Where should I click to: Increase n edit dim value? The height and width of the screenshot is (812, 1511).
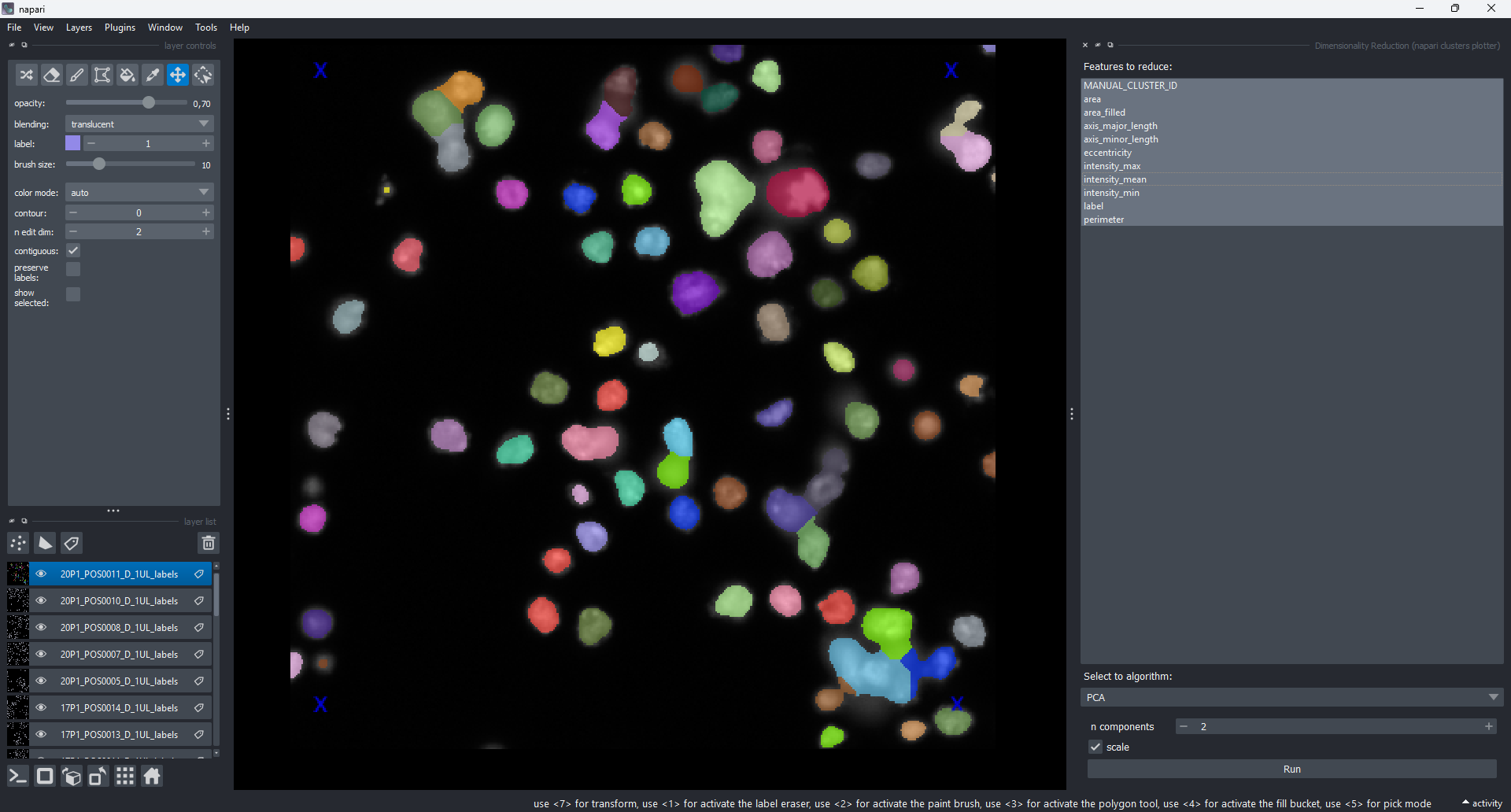(x=206, y=231)
